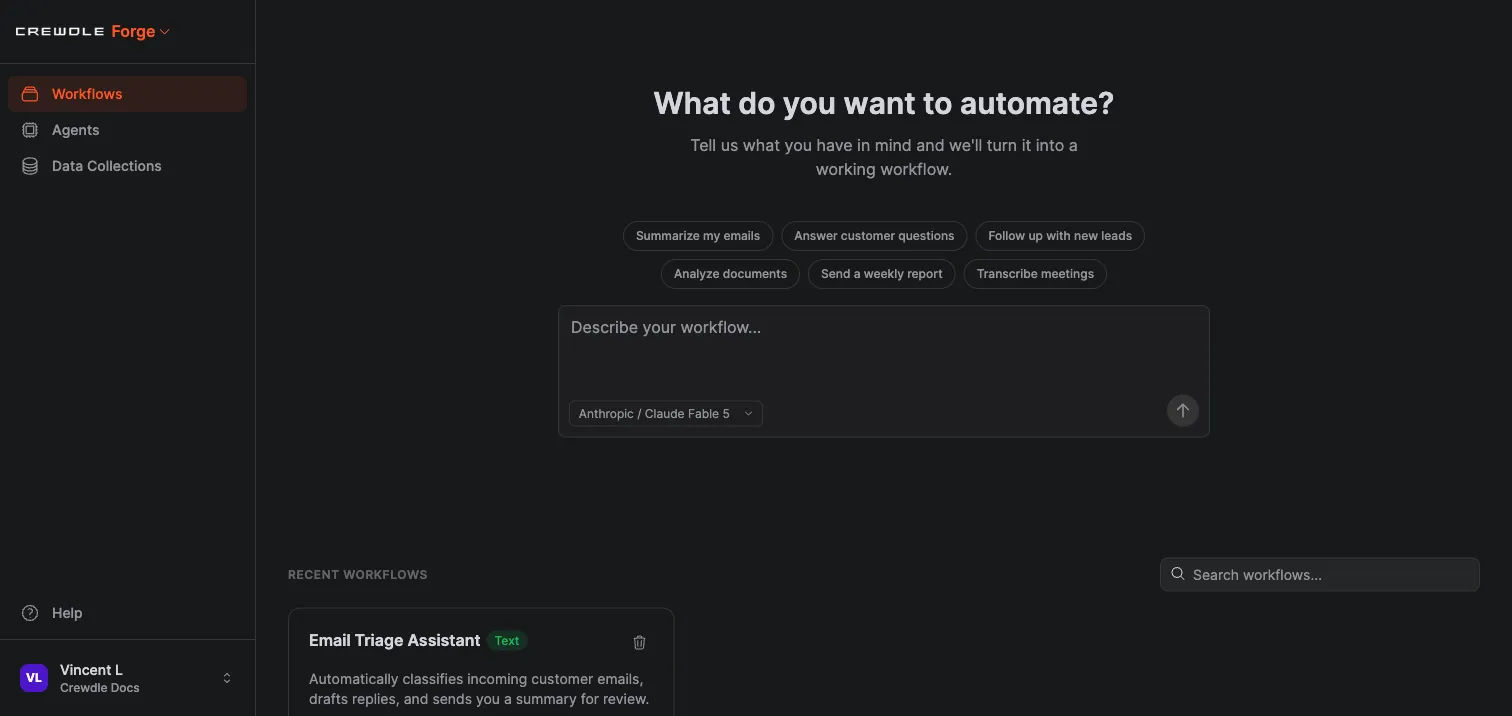Viewport: 1512px width, 716px height.
Task: Select Follow up with new leads suggestion
Action: point(1060,236)
